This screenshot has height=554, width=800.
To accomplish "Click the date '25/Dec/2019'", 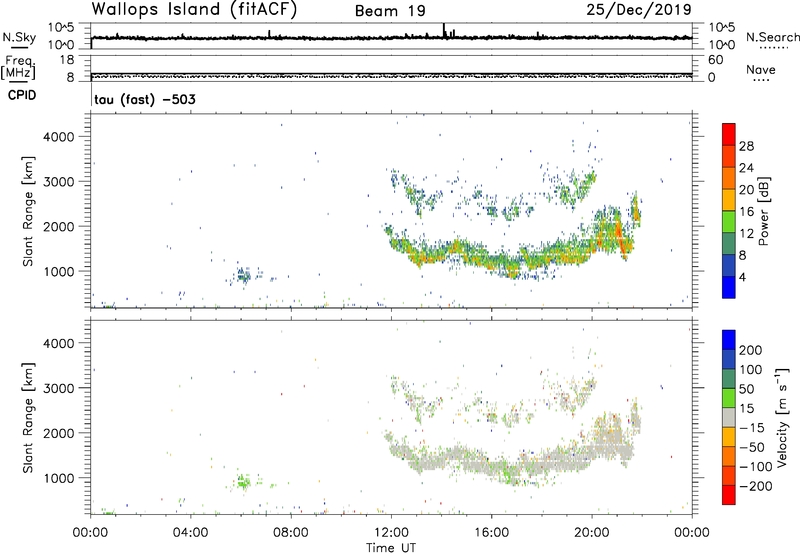I will [639, 10].
